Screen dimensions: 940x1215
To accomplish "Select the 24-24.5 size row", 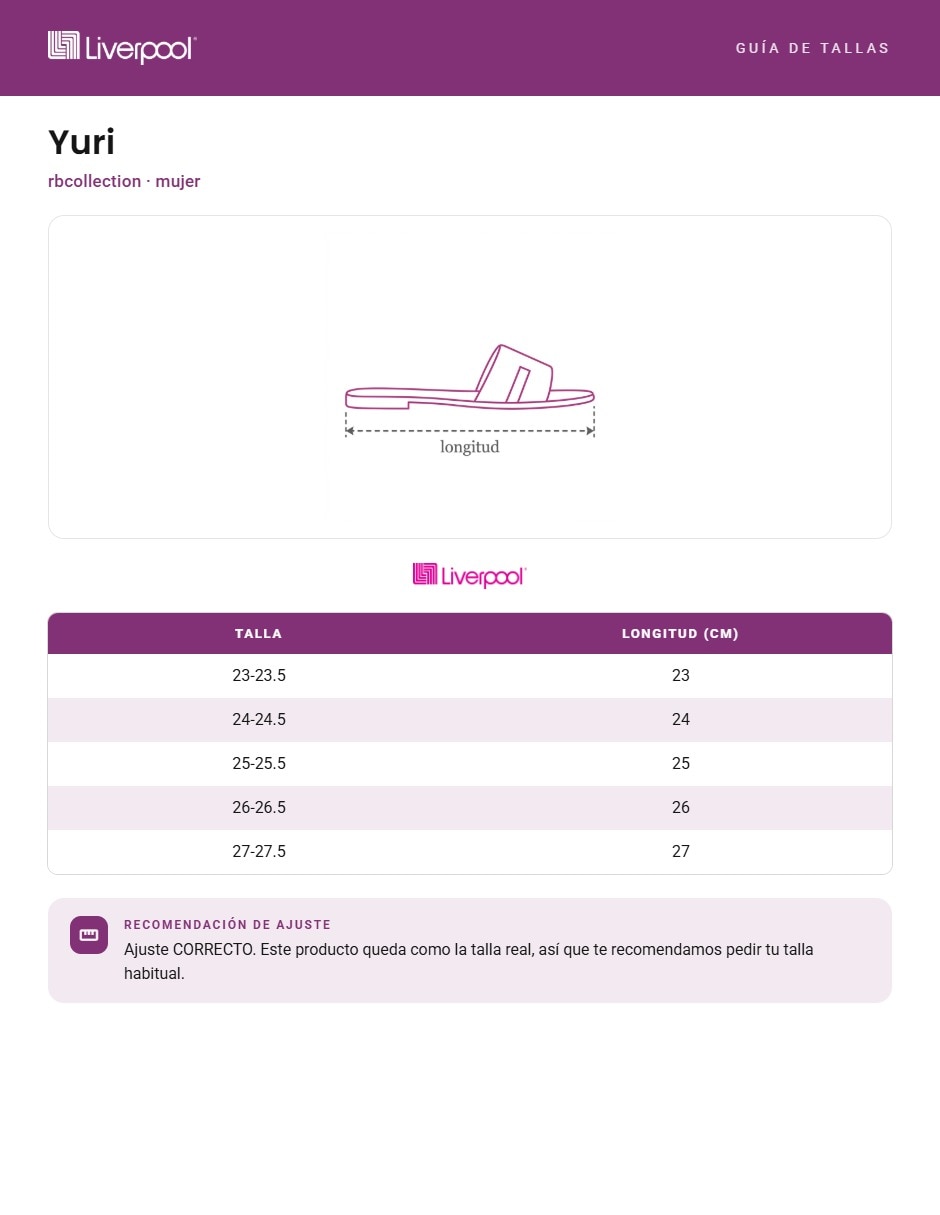I will pos(470,720).
